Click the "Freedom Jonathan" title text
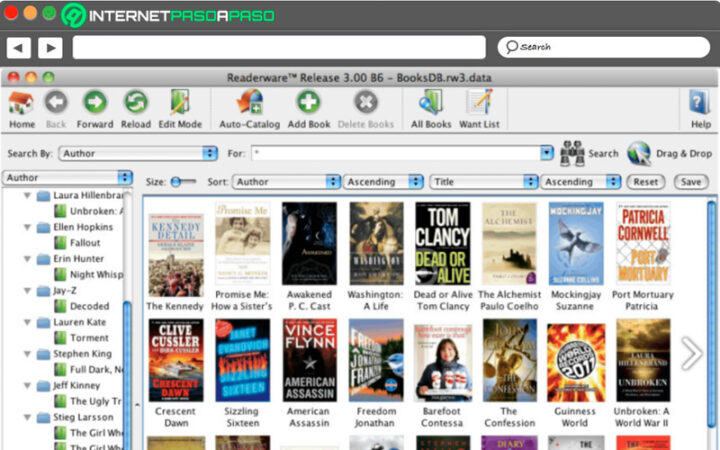This screenshot has height=450, width=720. (x=375, y=417)
